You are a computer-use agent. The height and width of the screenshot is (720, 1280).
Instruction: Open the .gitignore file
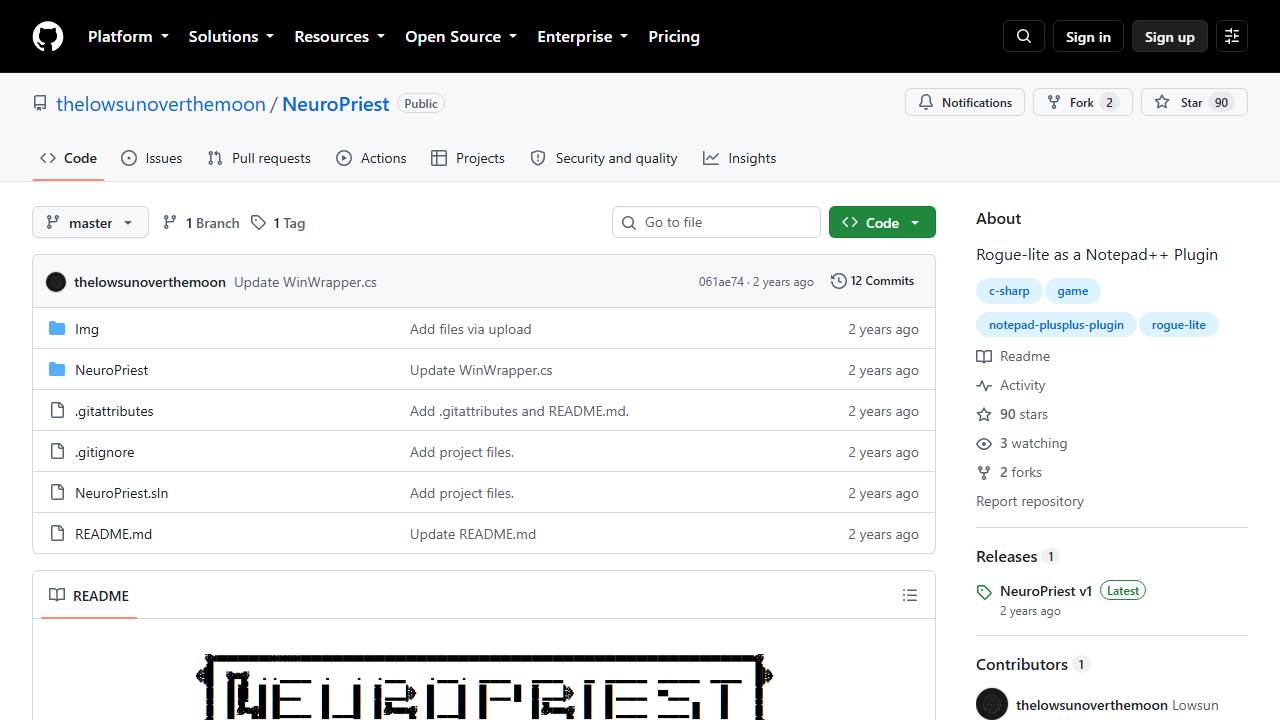point(105,452)
